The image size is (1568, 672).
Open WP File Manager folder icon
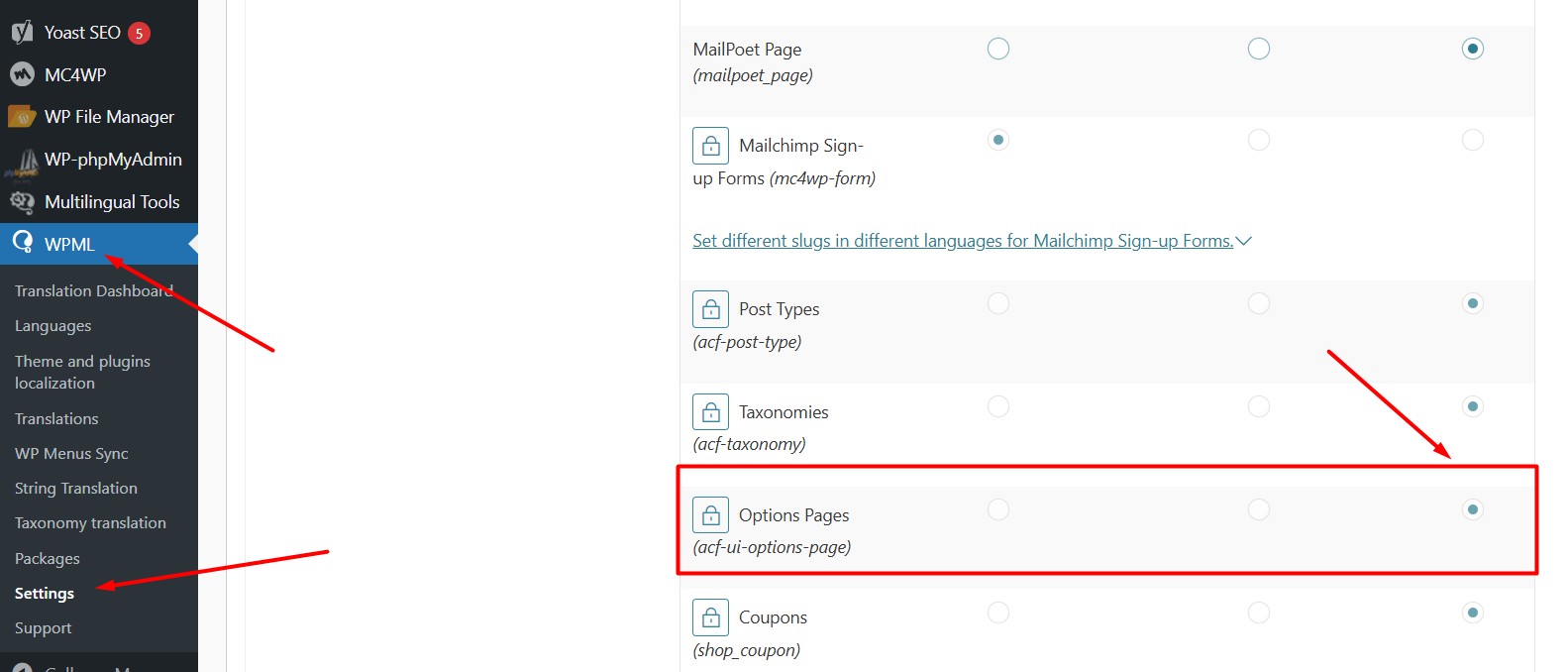(22, 117)
